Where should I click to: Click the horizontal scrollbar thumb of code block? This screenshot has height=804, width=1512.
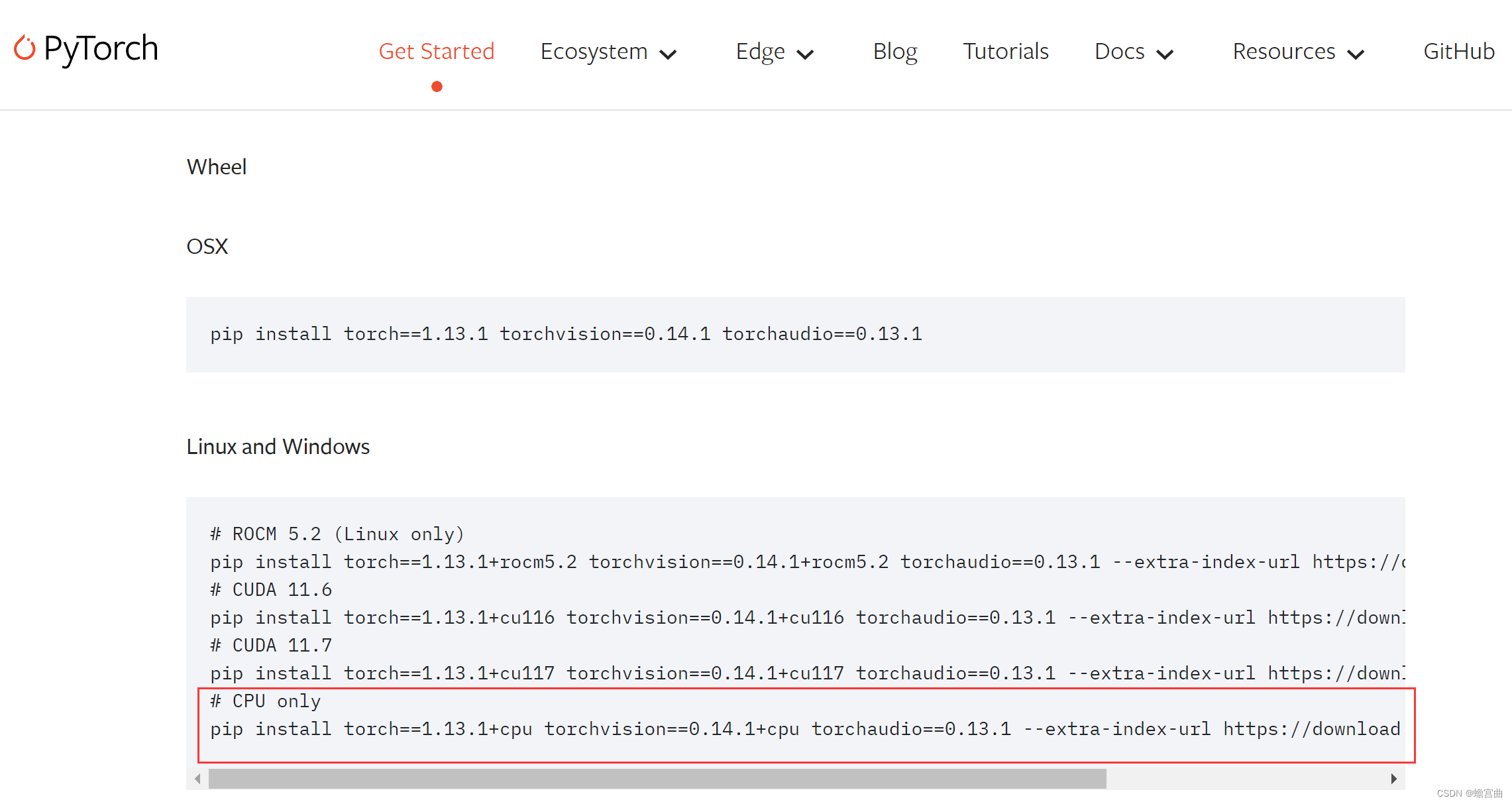tap(657, 779)
